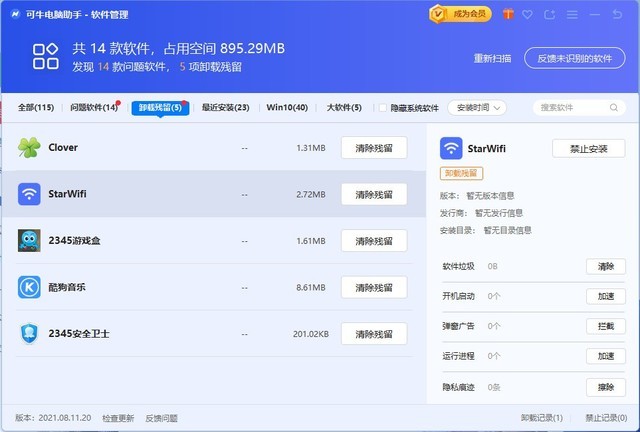Click the 反馈问题 link

coord(161,418)
